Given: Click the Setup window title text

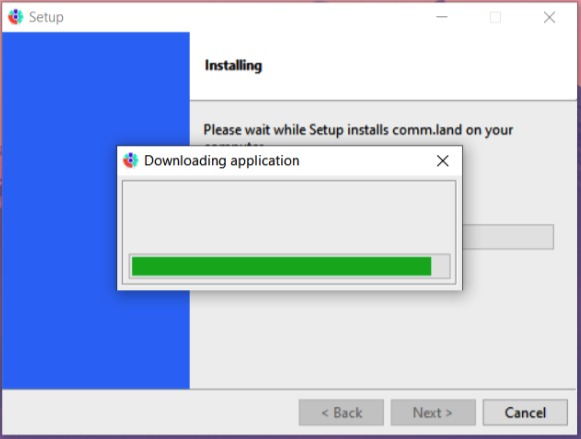Looking at the screenshot, I should coord(46,17).
